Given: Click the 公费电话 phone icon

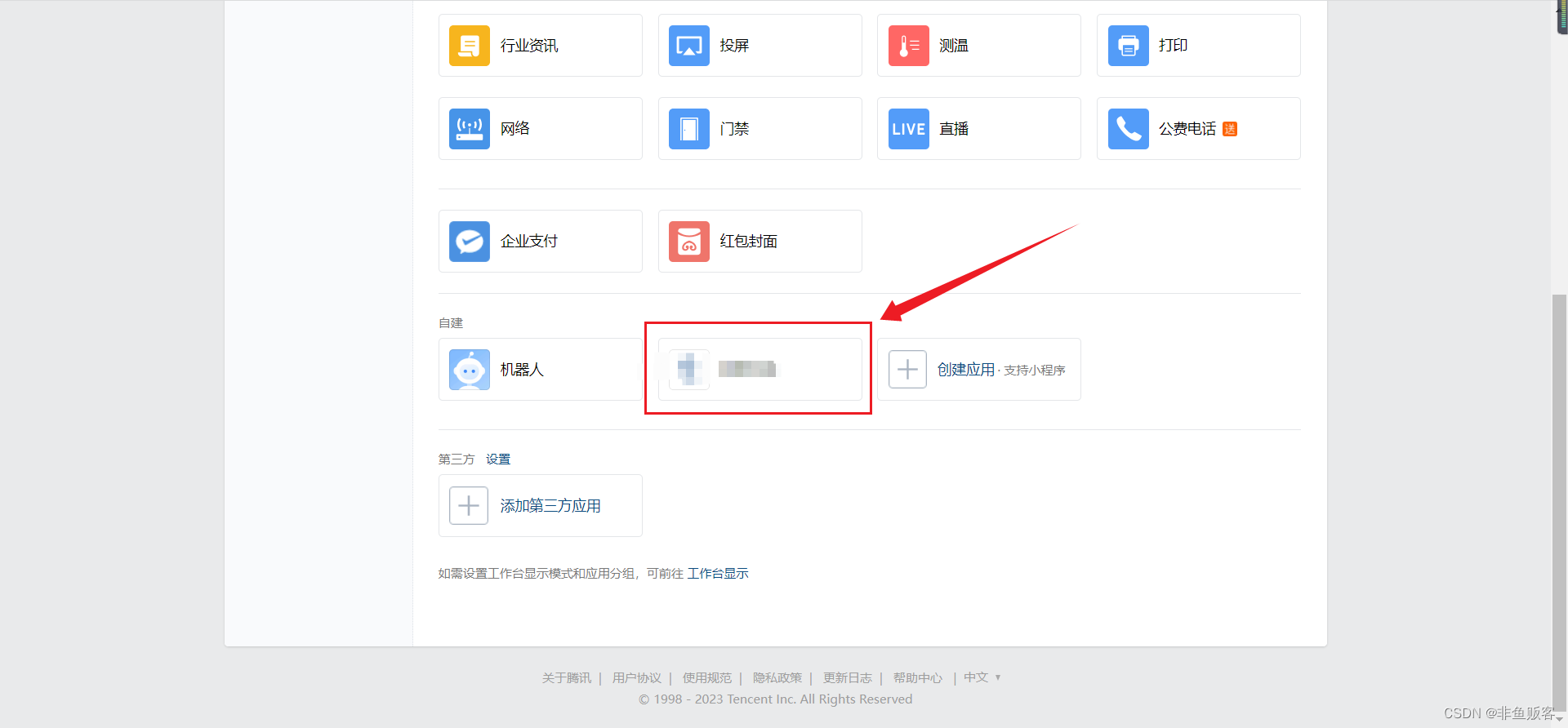Looking at the screenshot, I should point(1129,129).
